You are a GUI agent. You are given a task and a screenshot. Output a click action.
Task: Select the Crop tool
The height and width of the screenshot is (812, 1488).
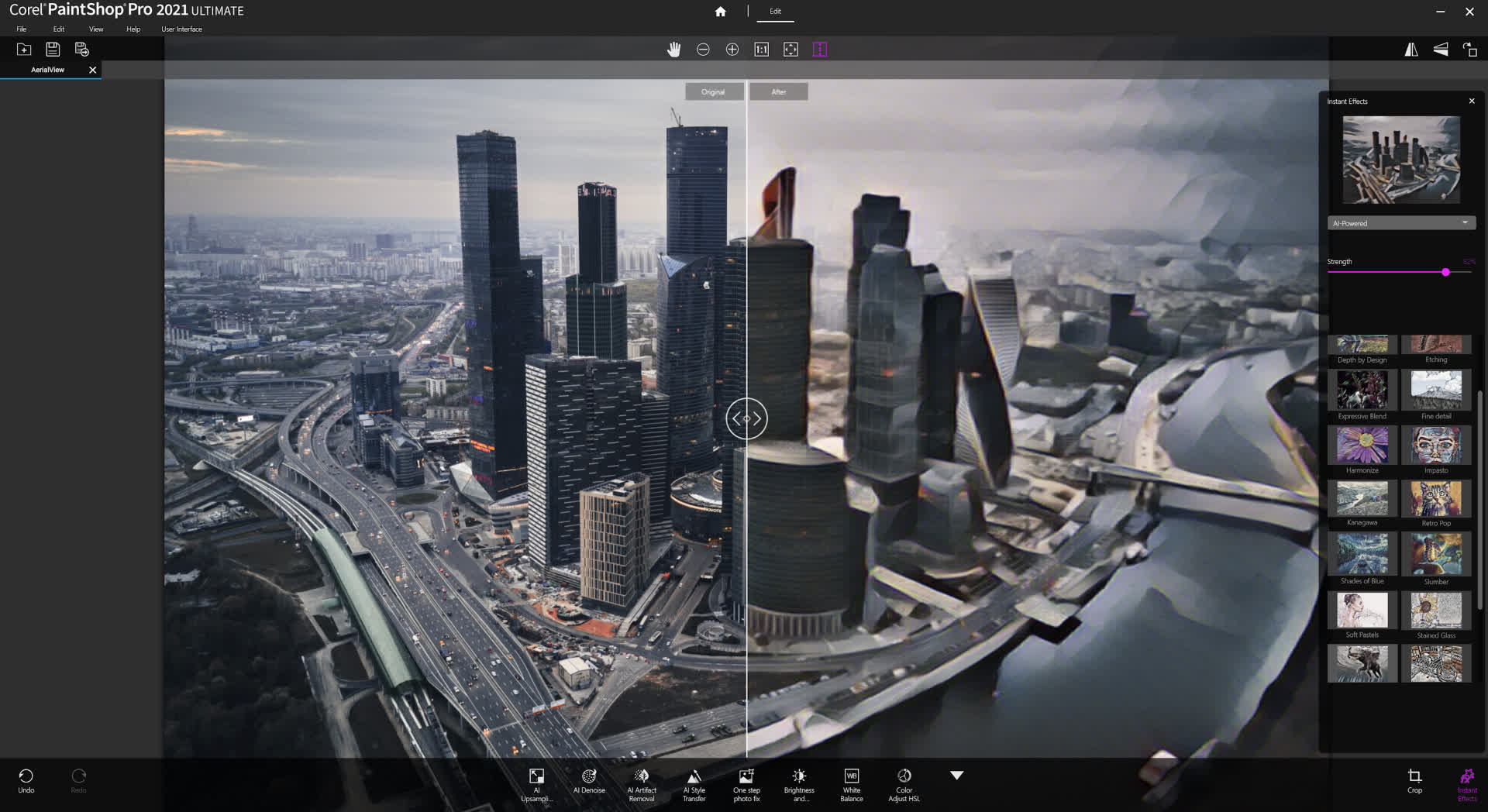pos(1414,779)
